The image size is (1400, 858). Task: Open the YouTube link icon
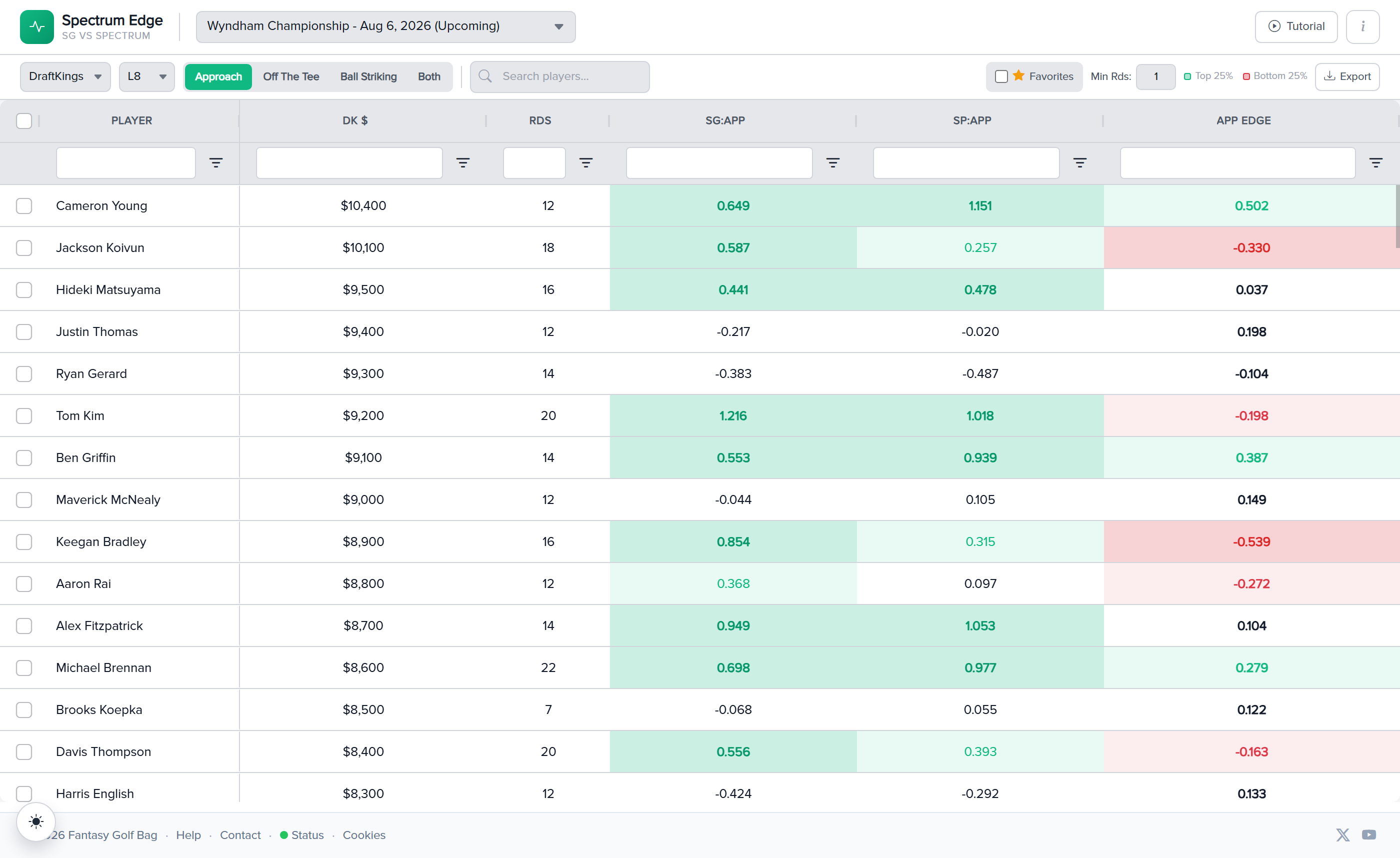(x=1369, y=834)
